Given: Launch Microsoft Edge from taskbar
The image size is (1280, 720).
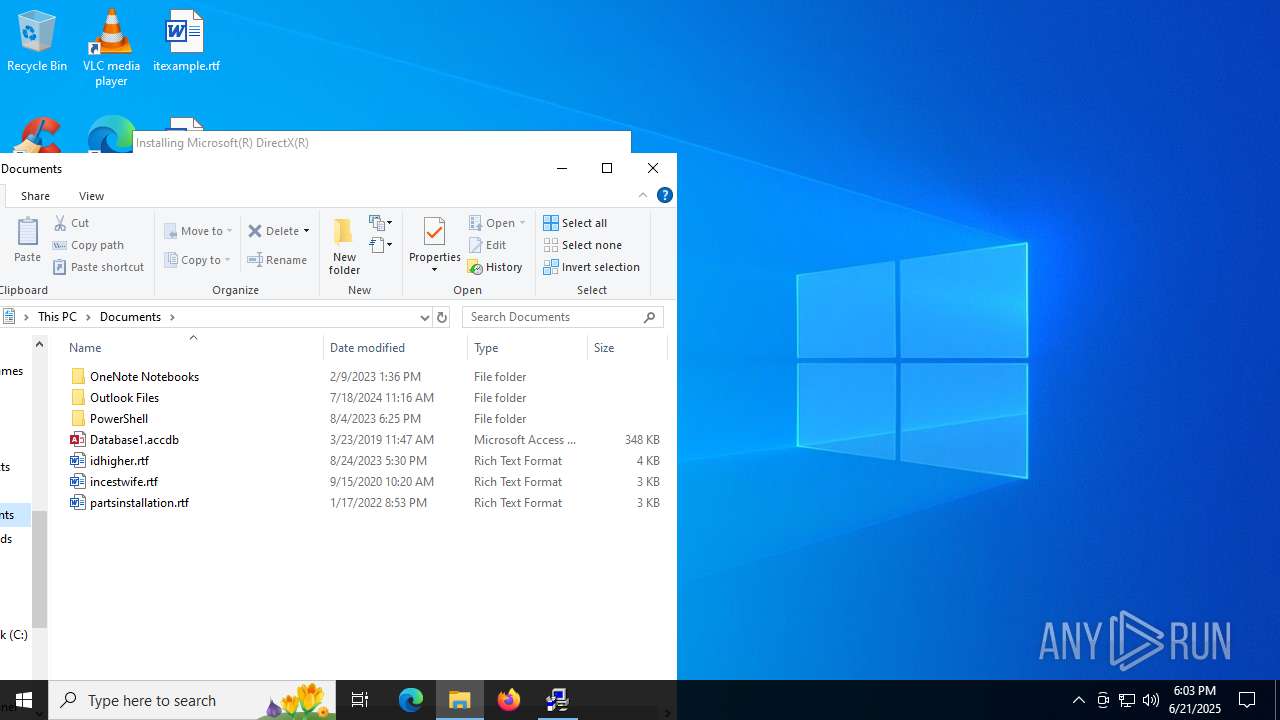Looking at the screenshot, I should click(411, 700).
